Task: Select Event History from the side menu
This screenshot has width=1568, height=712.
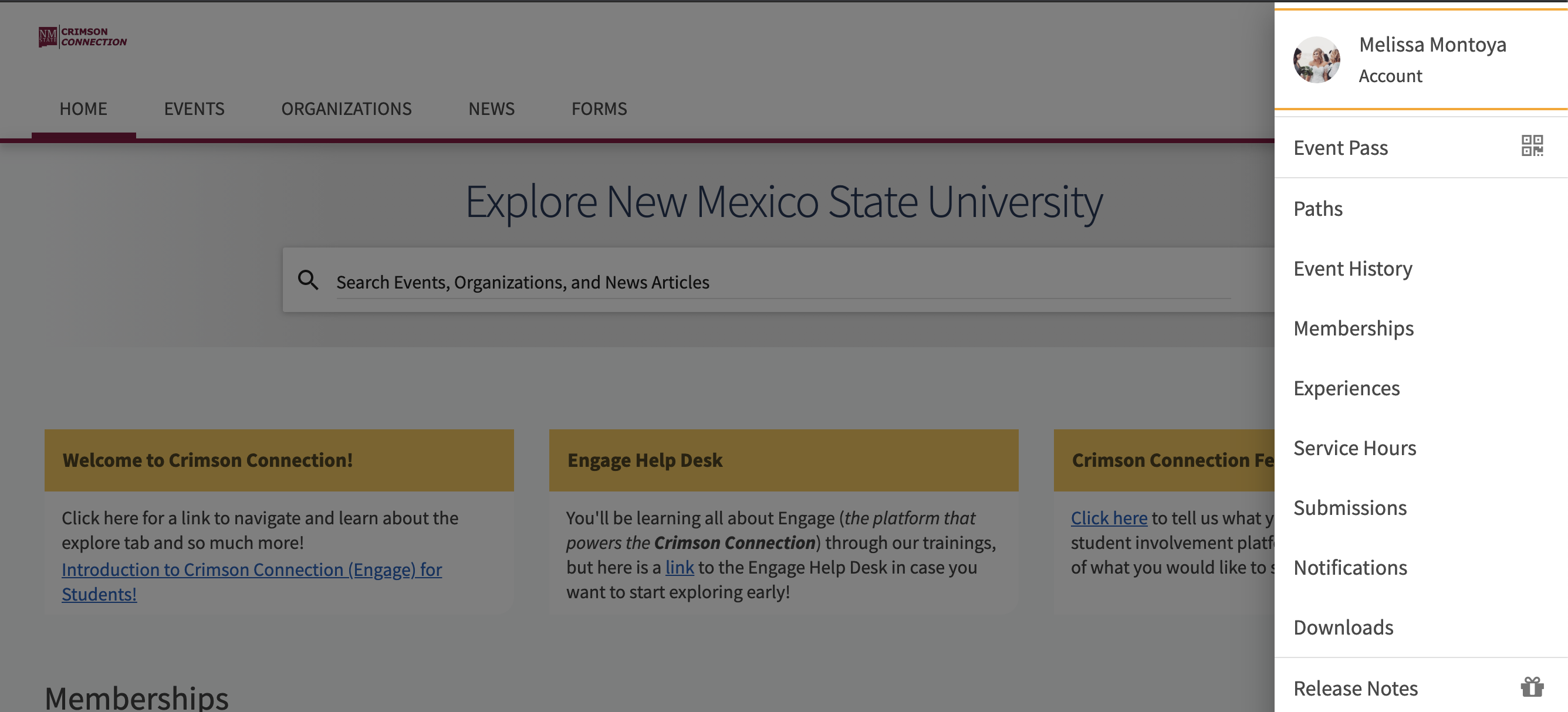Action: pos(1353,269)
